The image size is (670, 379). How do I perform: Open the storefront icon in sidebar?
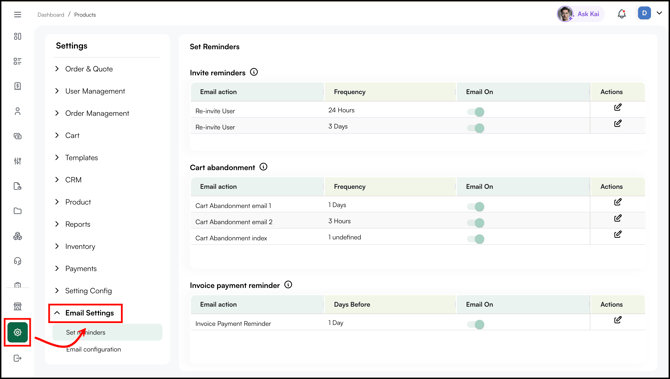point(18,306)
